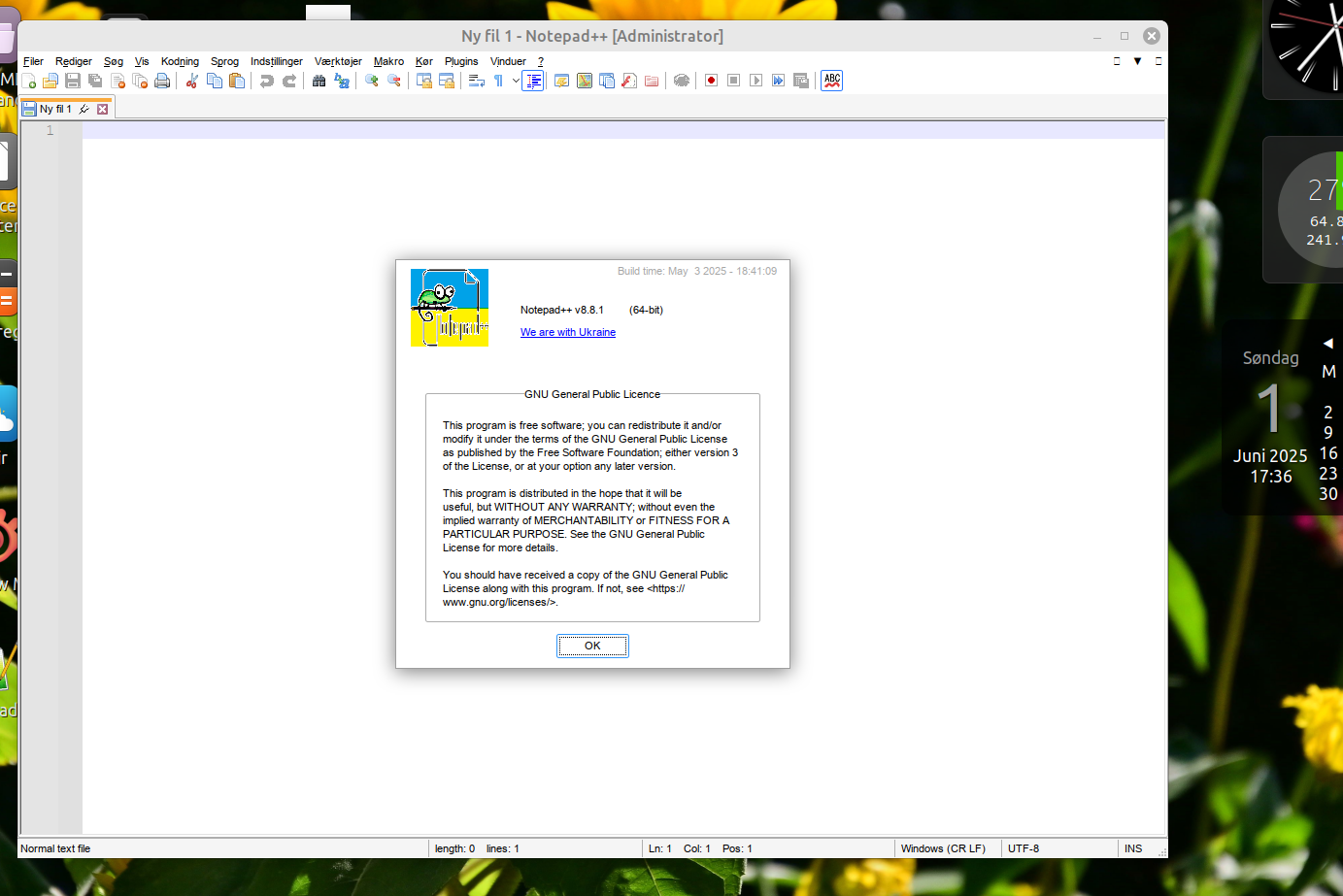1343x896 pixels.
Task: Click the Zoom In magnifier icon
Action: [x=372, y=81]
